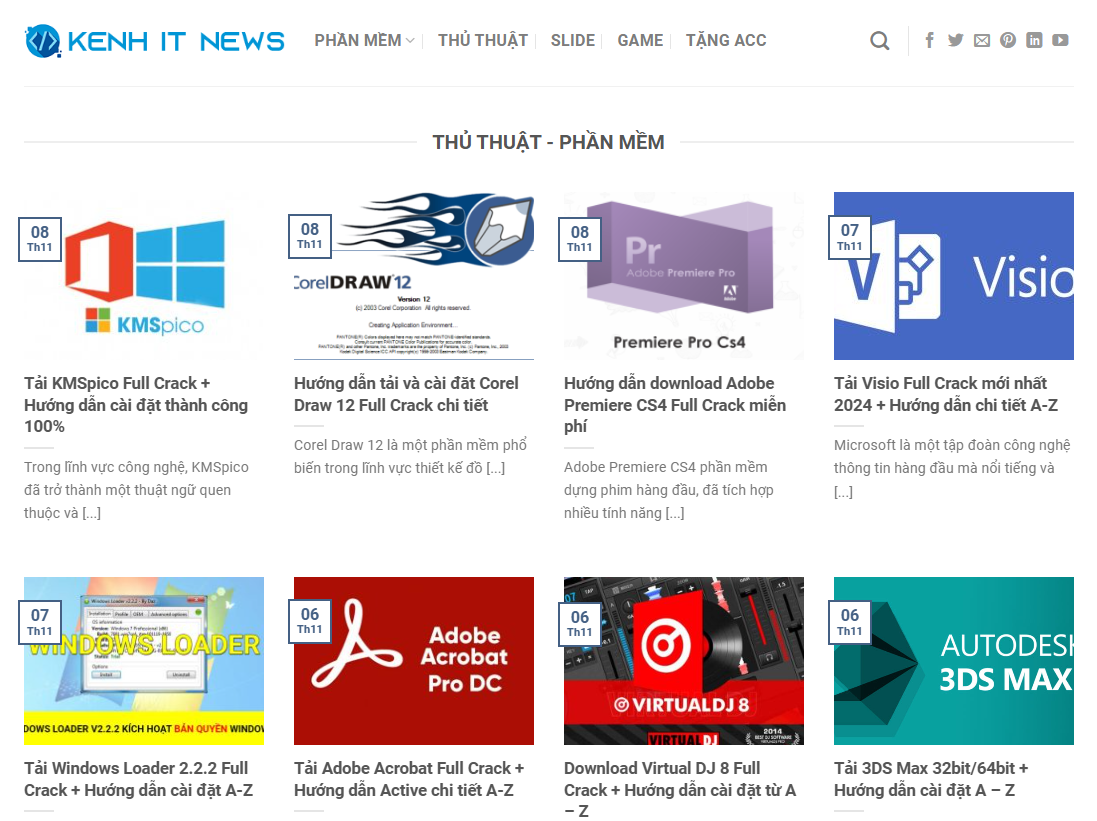Open the Twitter social icon

[x=956, y=40]
